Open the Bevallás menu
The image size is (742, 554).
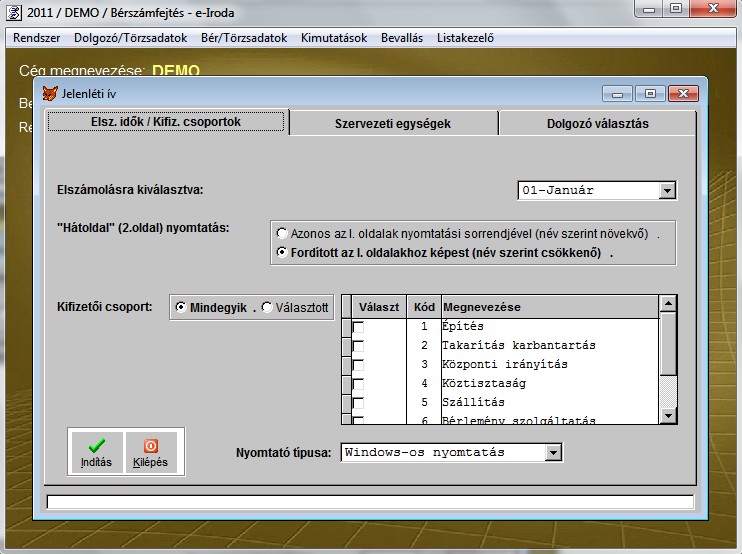click(x=402, y=38)
